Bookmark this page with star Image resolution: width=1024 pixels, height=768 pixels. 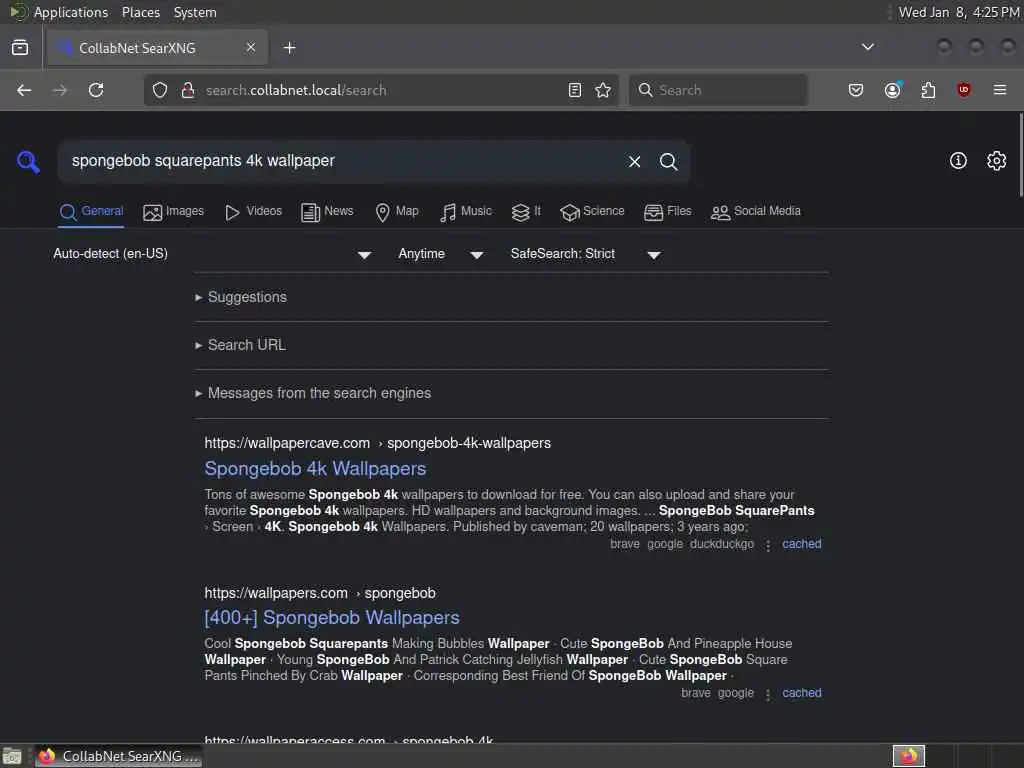click(603, 90)
